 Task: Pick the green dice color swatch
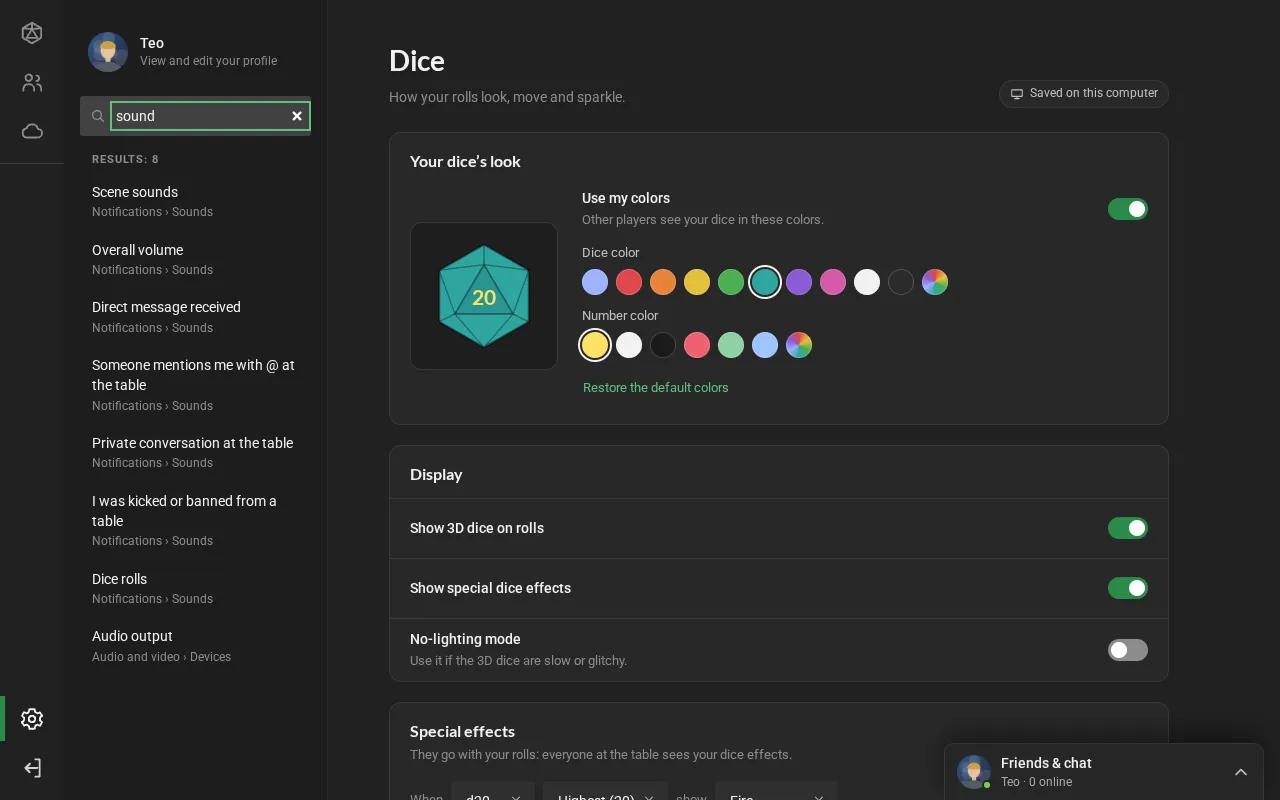coord(731,282)
